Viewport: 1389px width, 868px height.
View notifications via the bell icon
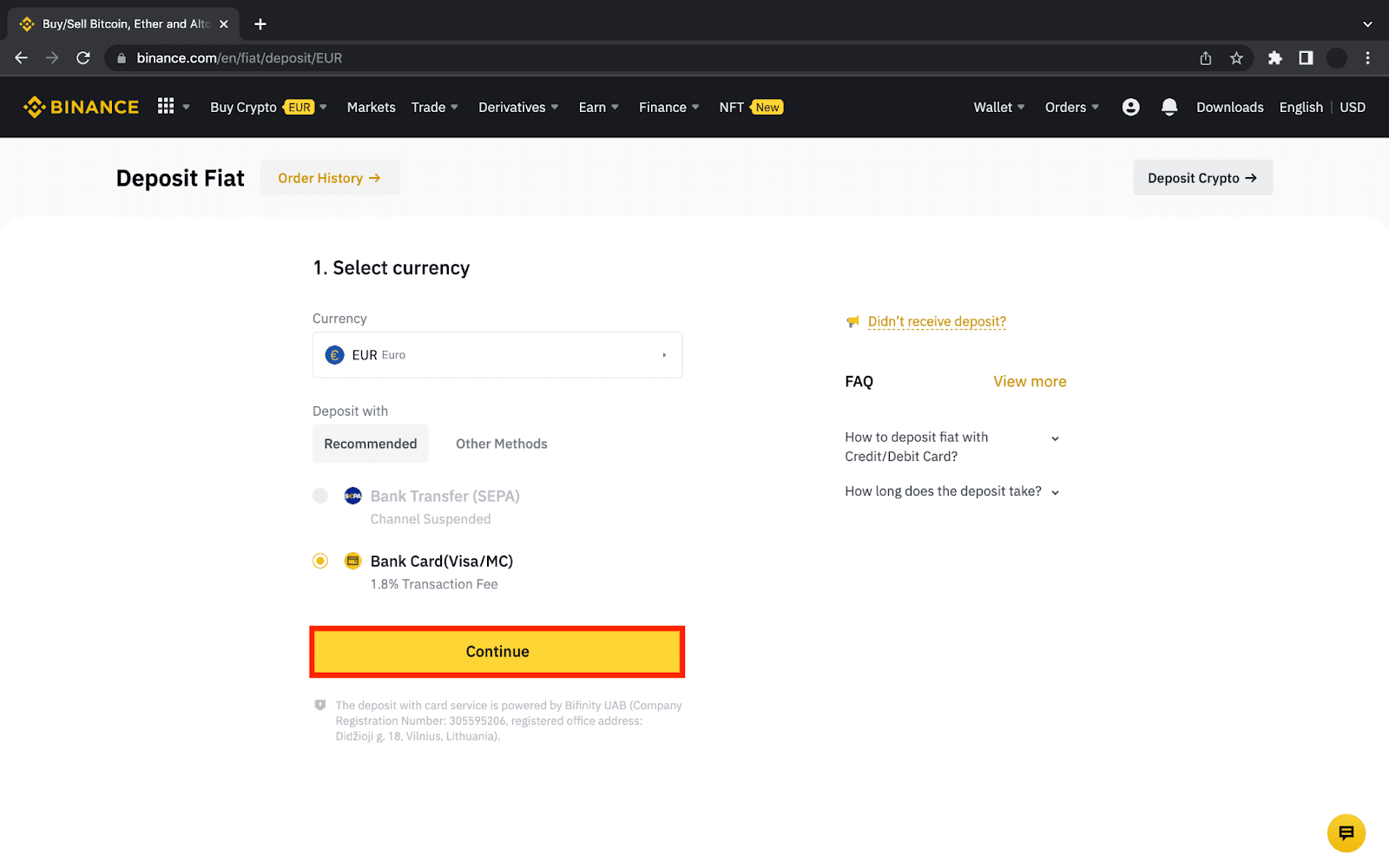(1169, 107)
